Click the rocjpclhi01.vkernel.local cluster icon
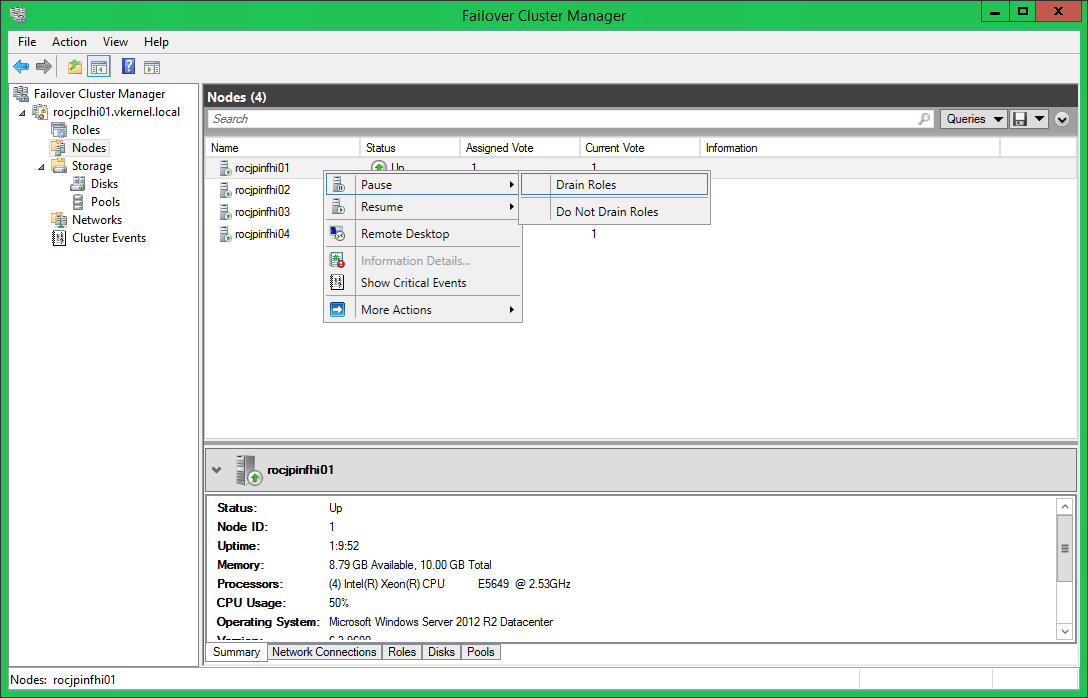 point(40,112)
